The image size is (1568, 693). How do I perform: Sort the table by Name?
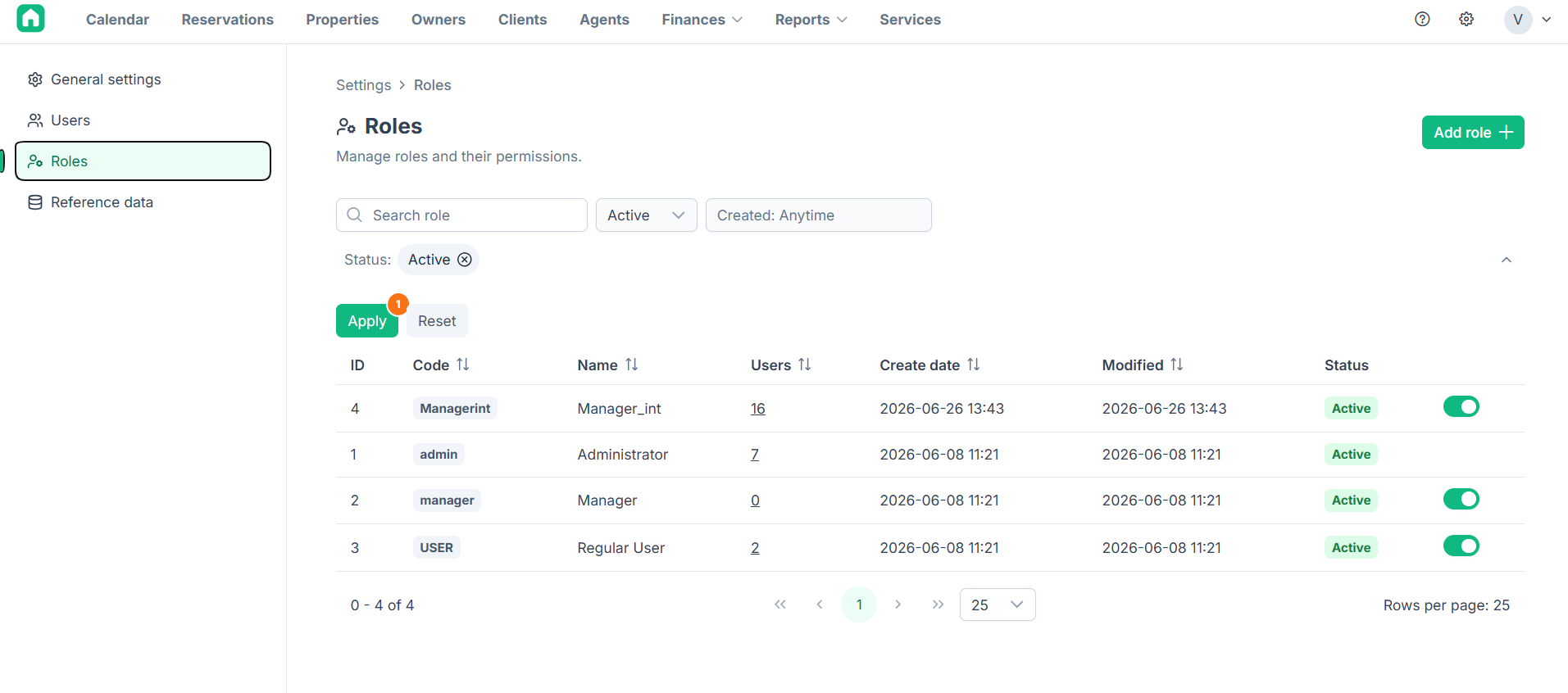632,365
